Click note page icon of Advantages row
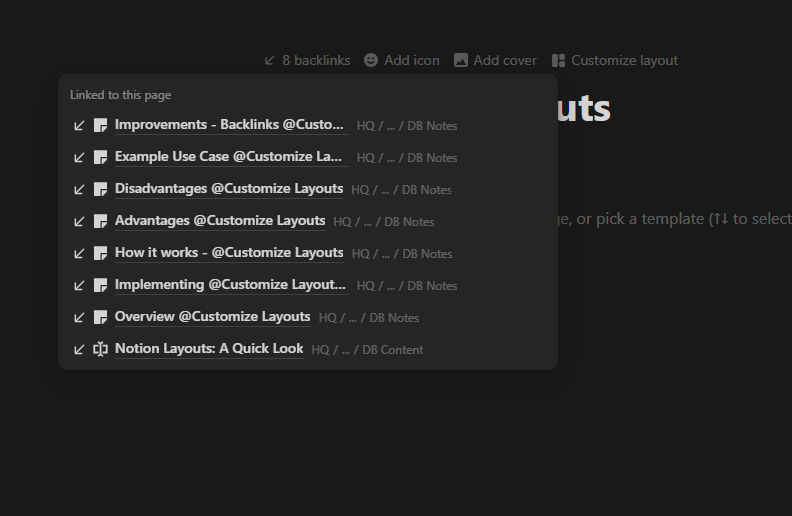 click(x=101, y=221)
